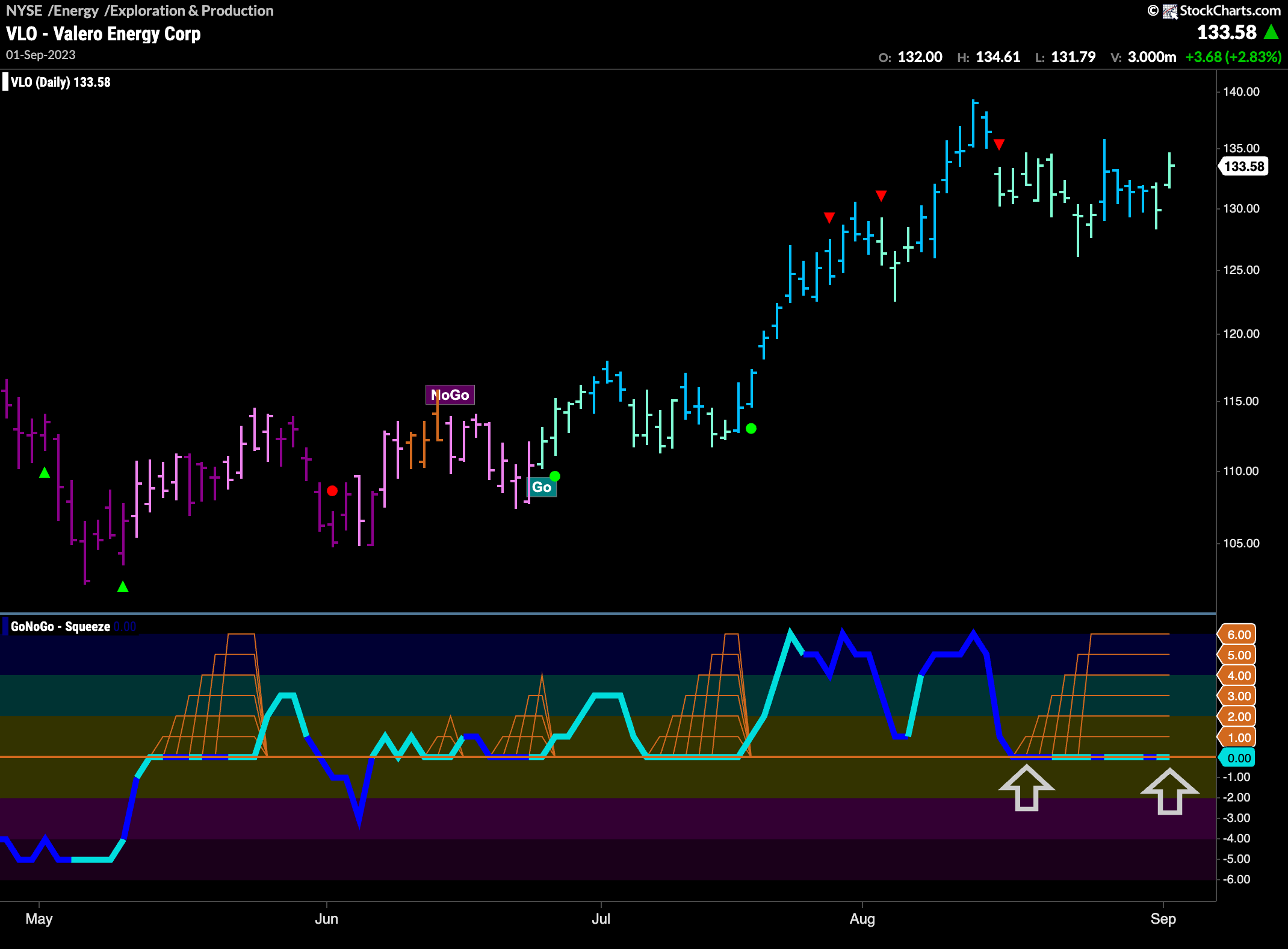
Task: Click the 1.00 oscillator scale tag
Action: (x=1237, y=738)
